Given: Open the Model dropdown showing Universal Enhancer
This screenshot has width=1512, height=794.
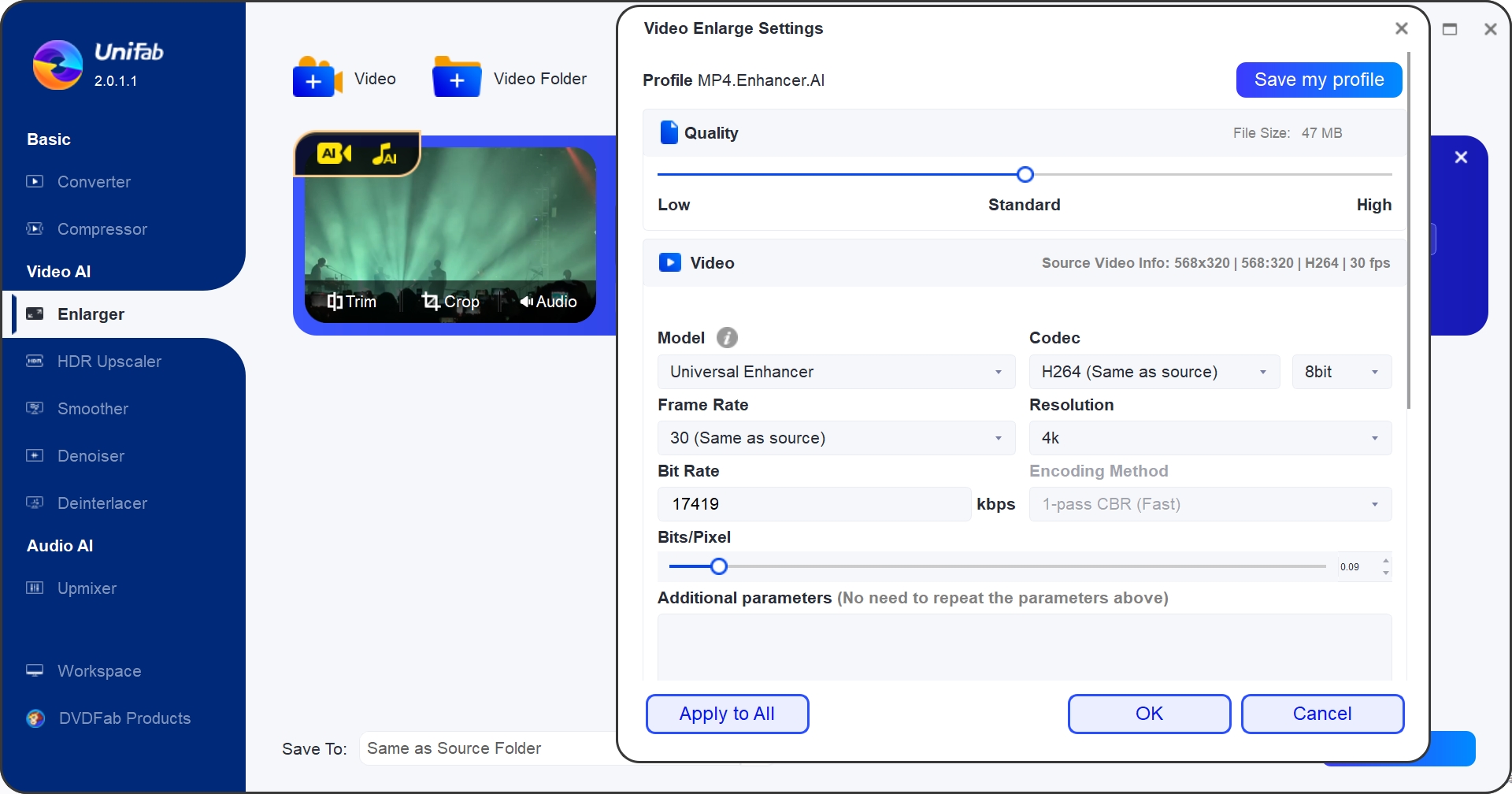Looking at the screenshot, I should [x=835, y=371].
